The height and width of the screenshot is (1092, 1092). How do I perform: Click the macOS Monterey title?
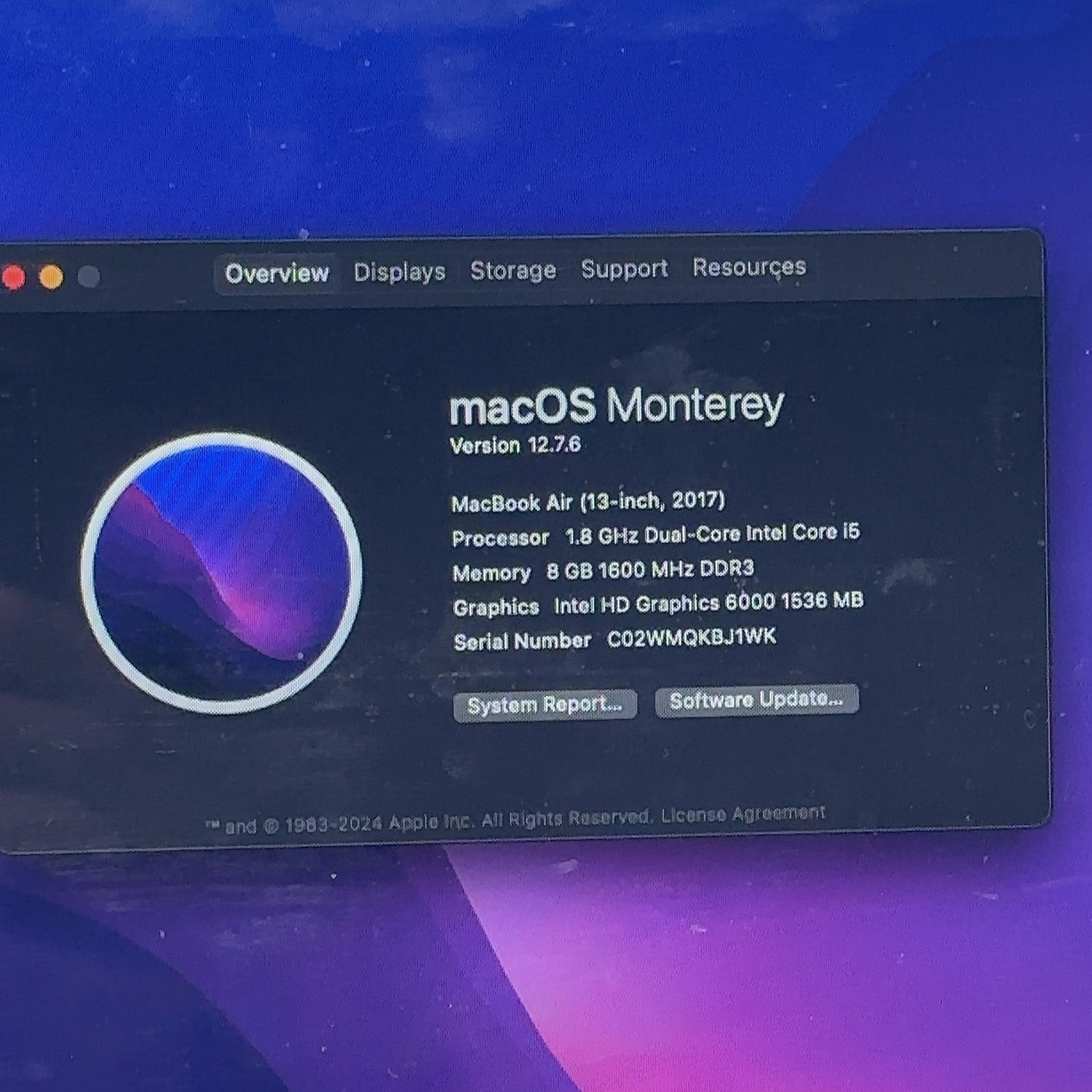tap(617, 405)
